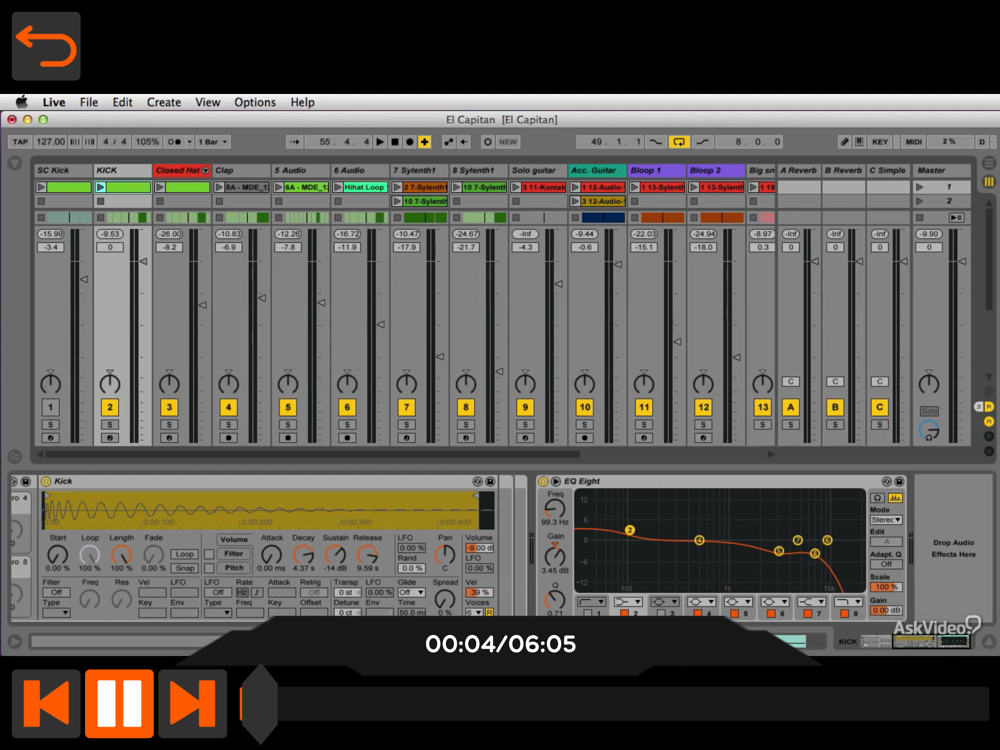Image resolution: width=1000 pixels, height=750 pixels.
Task: Click the NEW scene capture button
Action: pyautogui.click(x=508, y=142)
